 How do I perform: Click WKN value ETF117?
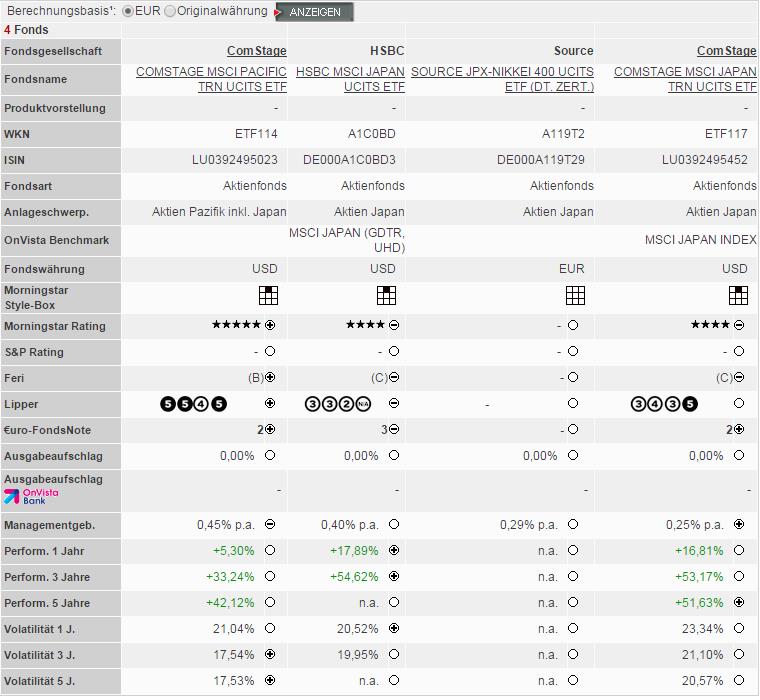[726, 134]
